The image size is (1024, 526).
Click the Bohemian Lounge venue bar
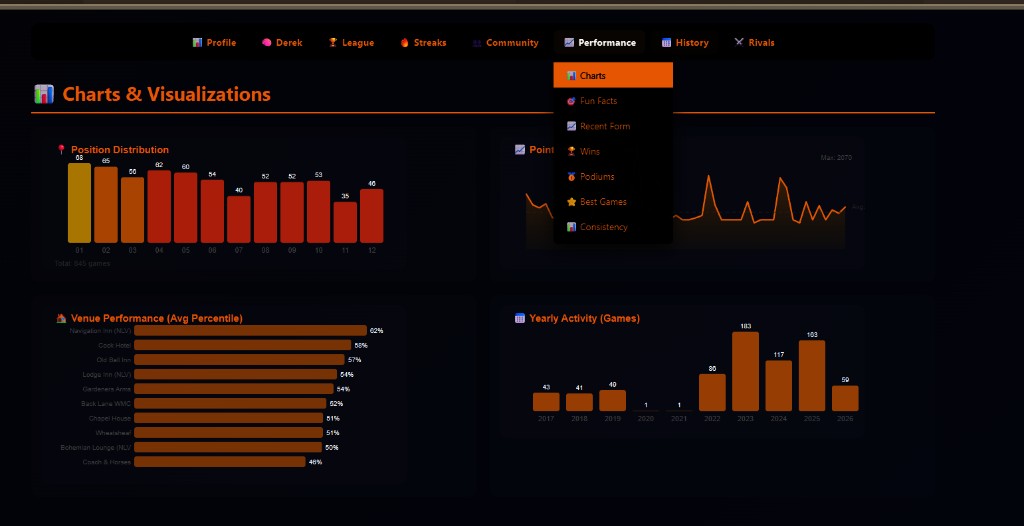pos(228,448)
